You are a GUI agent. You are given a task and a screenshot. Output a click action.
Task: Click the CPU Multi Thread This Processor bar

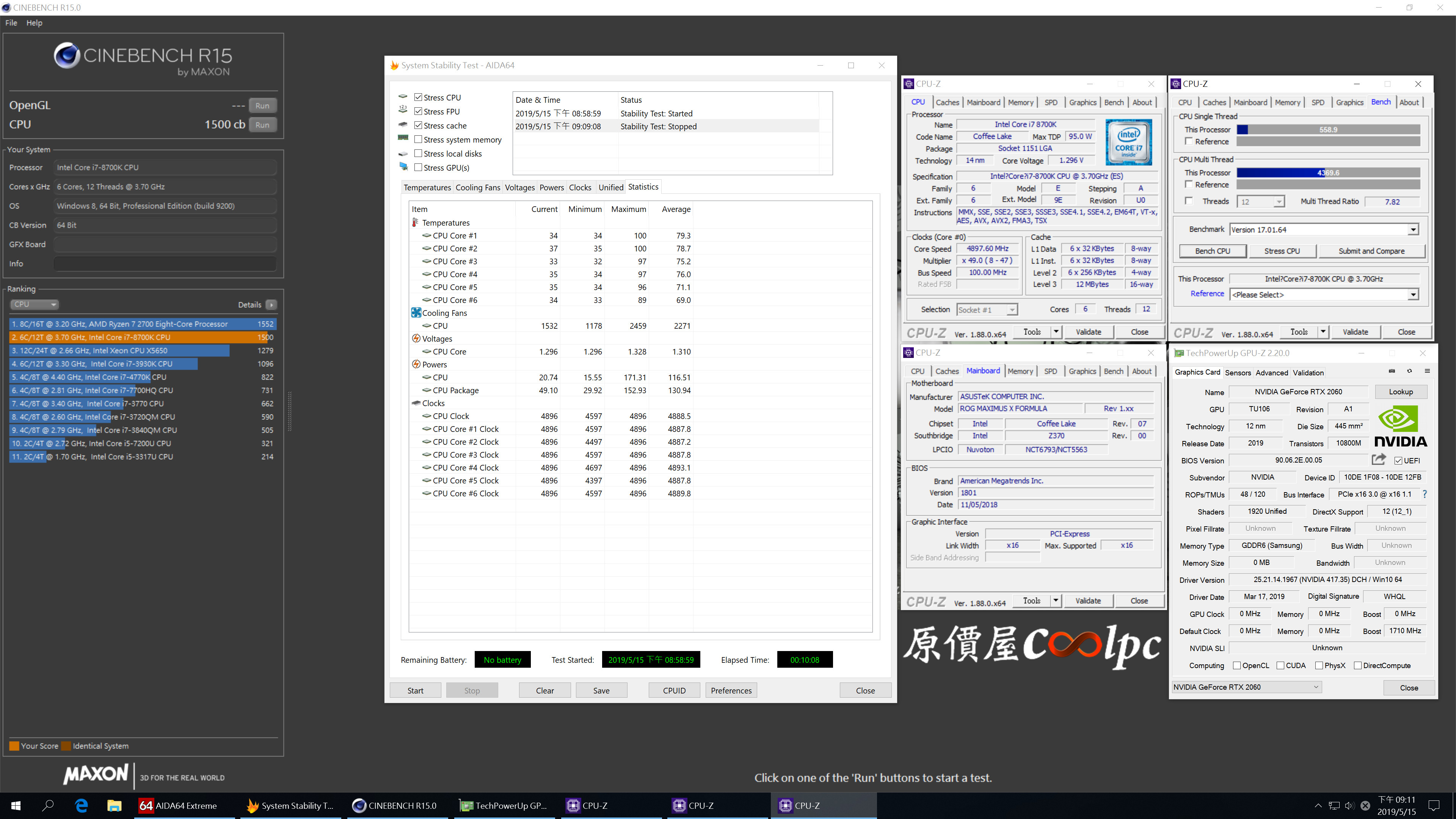pyautogui.click(x=1328, y=173)
